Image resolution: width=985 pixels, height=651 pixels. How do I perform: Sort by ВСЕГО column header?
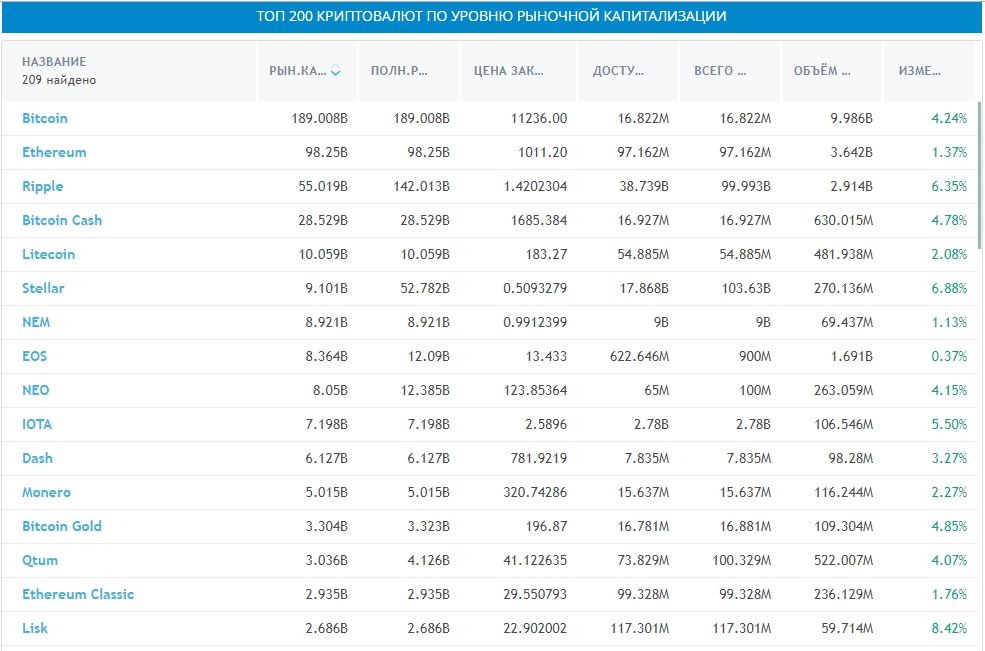(720, 70)
